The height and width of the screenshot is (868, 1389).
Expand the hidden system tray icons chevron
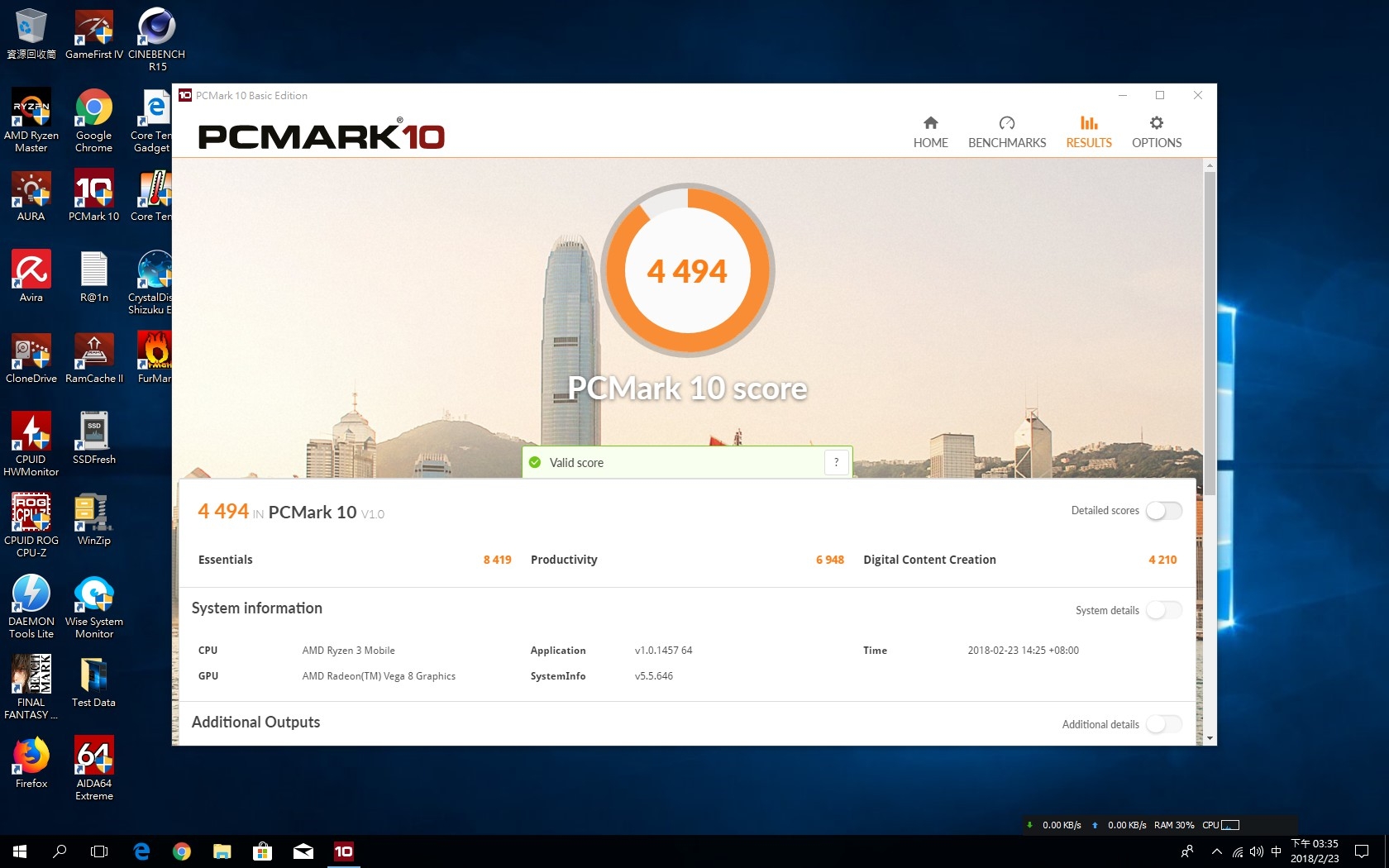(1216, 851)
